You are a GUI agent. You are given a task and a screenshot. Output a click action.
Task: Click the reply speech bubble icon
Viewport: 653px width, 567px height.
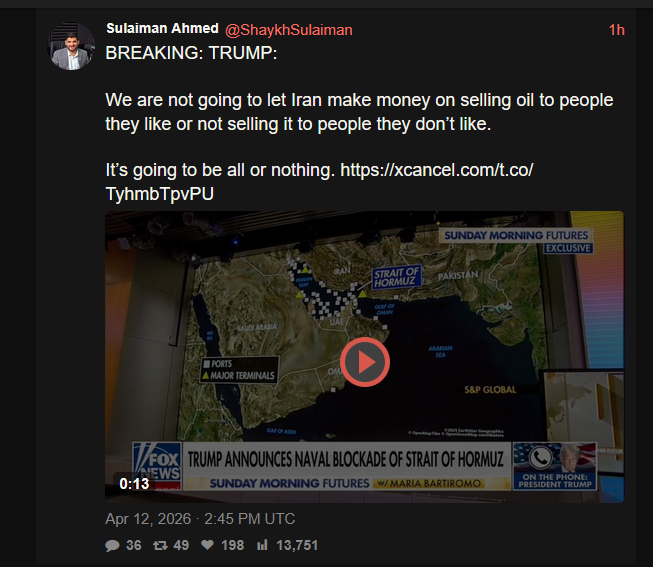pos(112,545)
